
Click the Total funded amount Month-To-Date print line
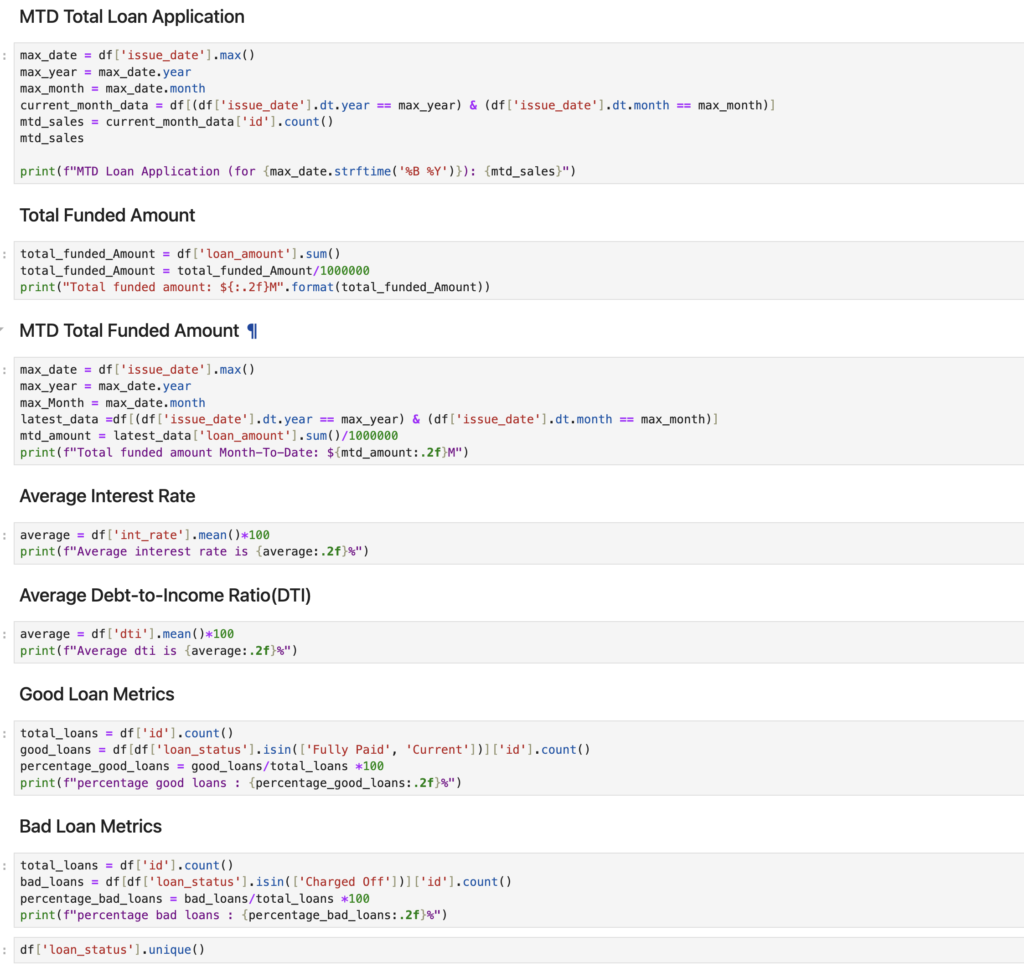(x=244, y=453)
